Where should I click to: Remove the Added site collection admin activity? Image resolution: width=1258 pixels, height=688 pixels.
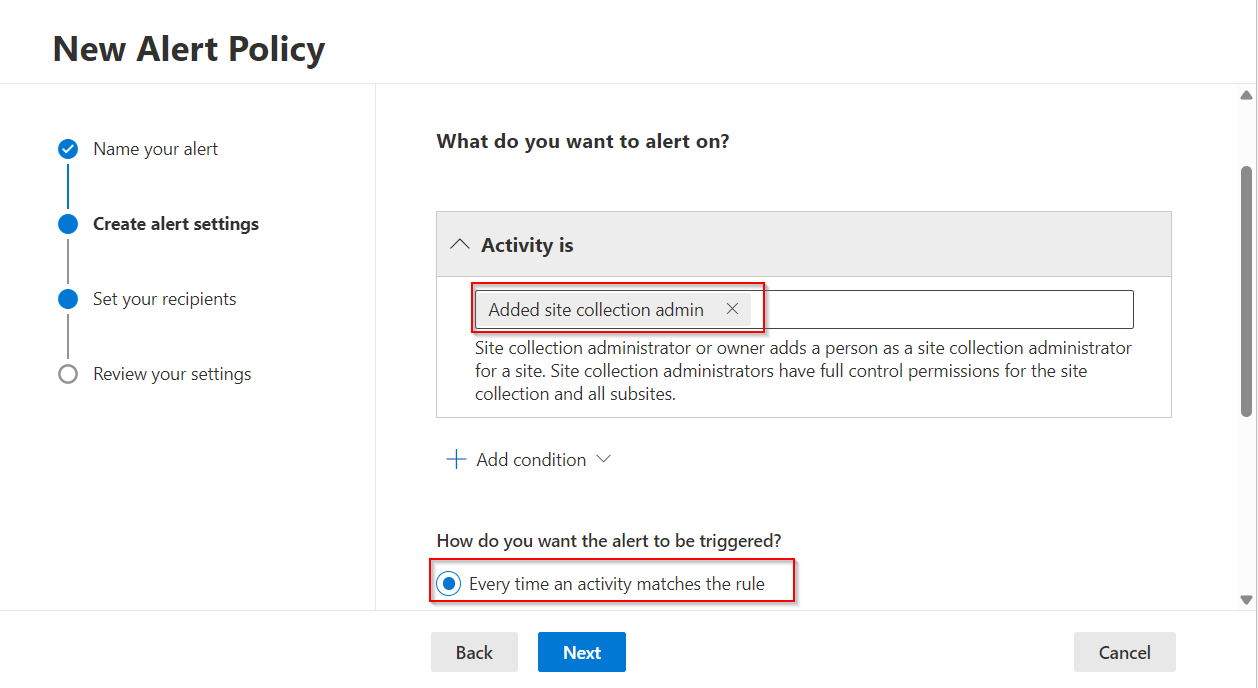coord(733,309)
